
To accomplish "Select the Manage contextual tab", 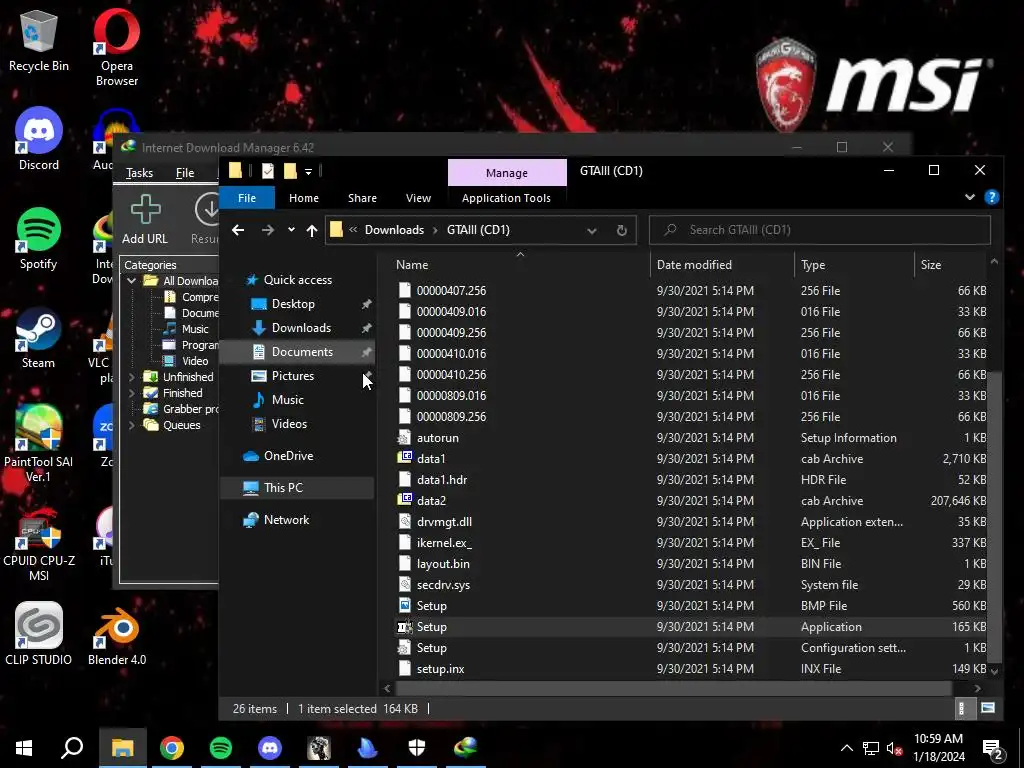I will (507, 173).
